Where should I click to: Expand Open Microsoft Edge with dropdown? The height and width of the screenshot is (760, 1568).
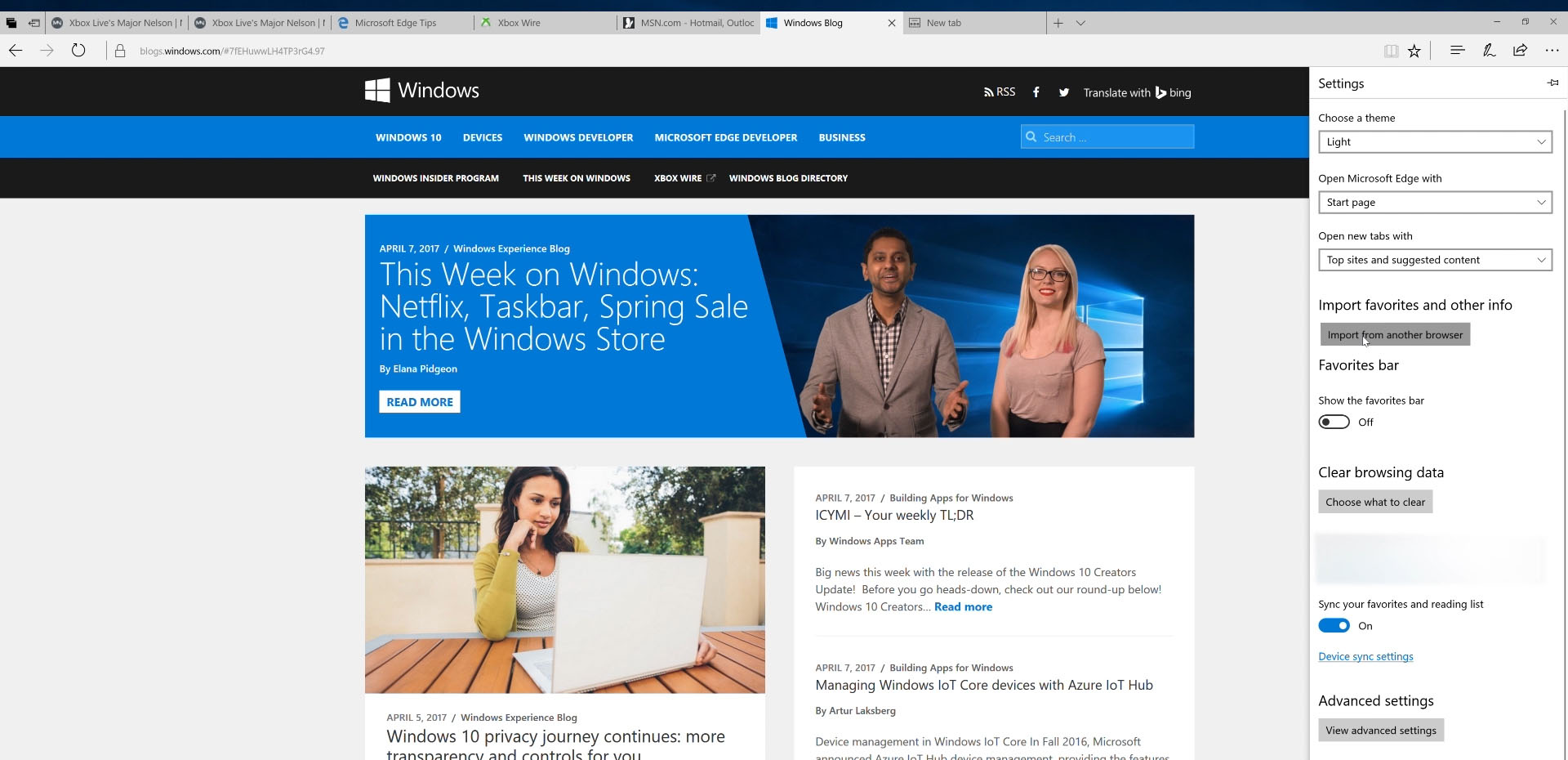tap(1435, 202)
